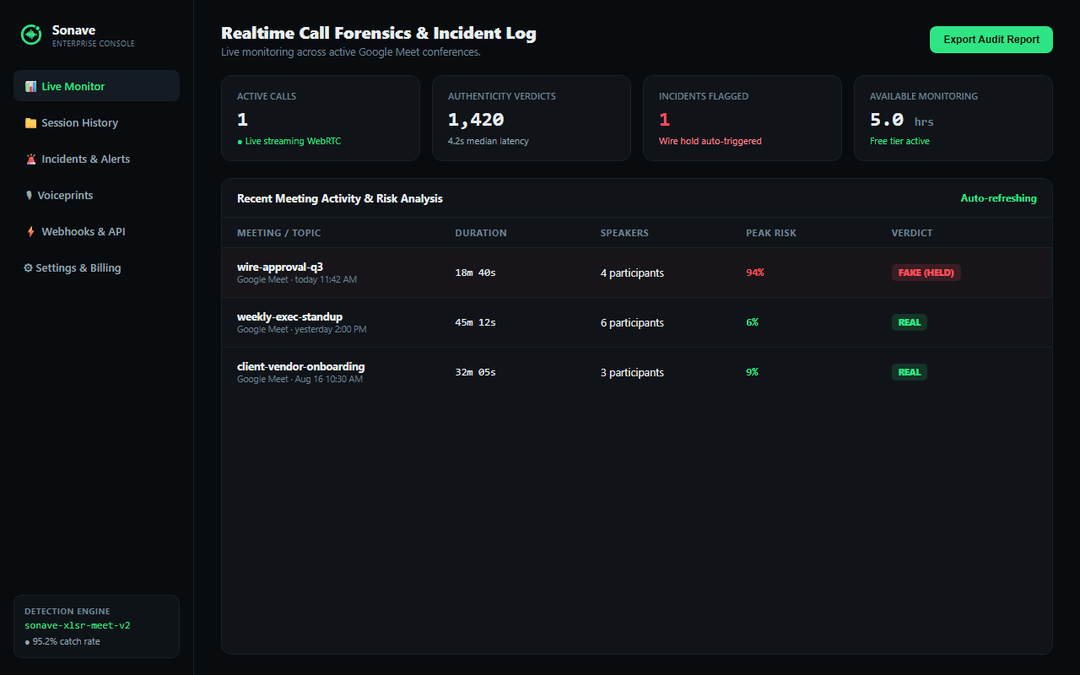The width and height of the screenshot is (1080, 675).
Task: Click the Settings & Billing gear icon
Action: click(x=28, y=268)
